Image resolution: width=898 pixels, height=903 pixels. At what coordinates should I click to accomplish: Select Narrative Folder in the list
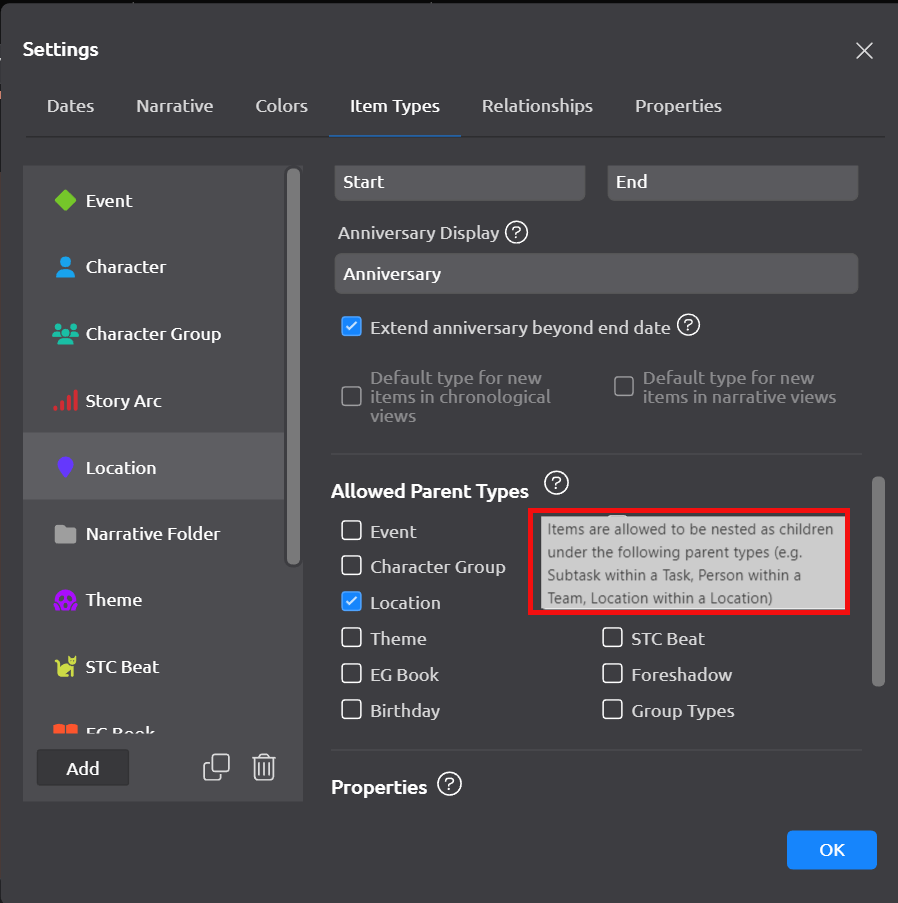(153, 534)
